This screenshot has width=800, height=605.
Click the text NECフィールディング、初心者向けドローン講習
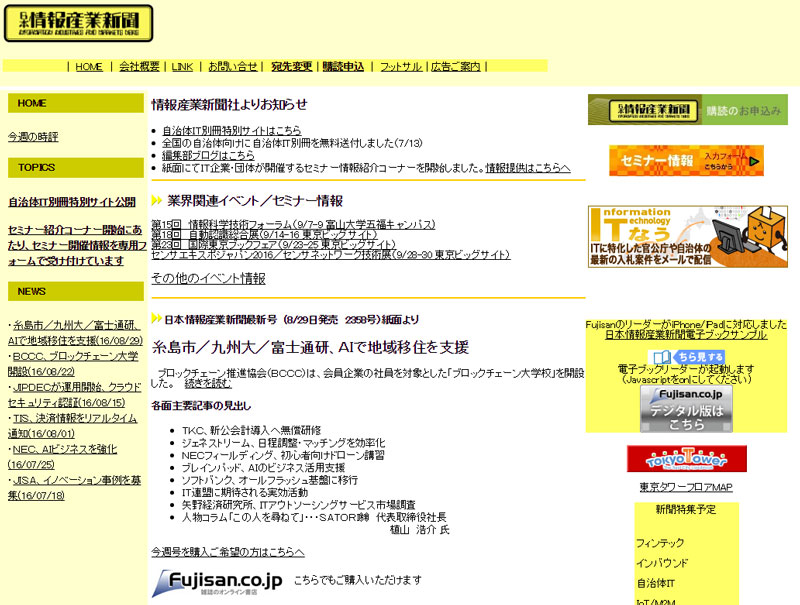click(x=283, y=455)
